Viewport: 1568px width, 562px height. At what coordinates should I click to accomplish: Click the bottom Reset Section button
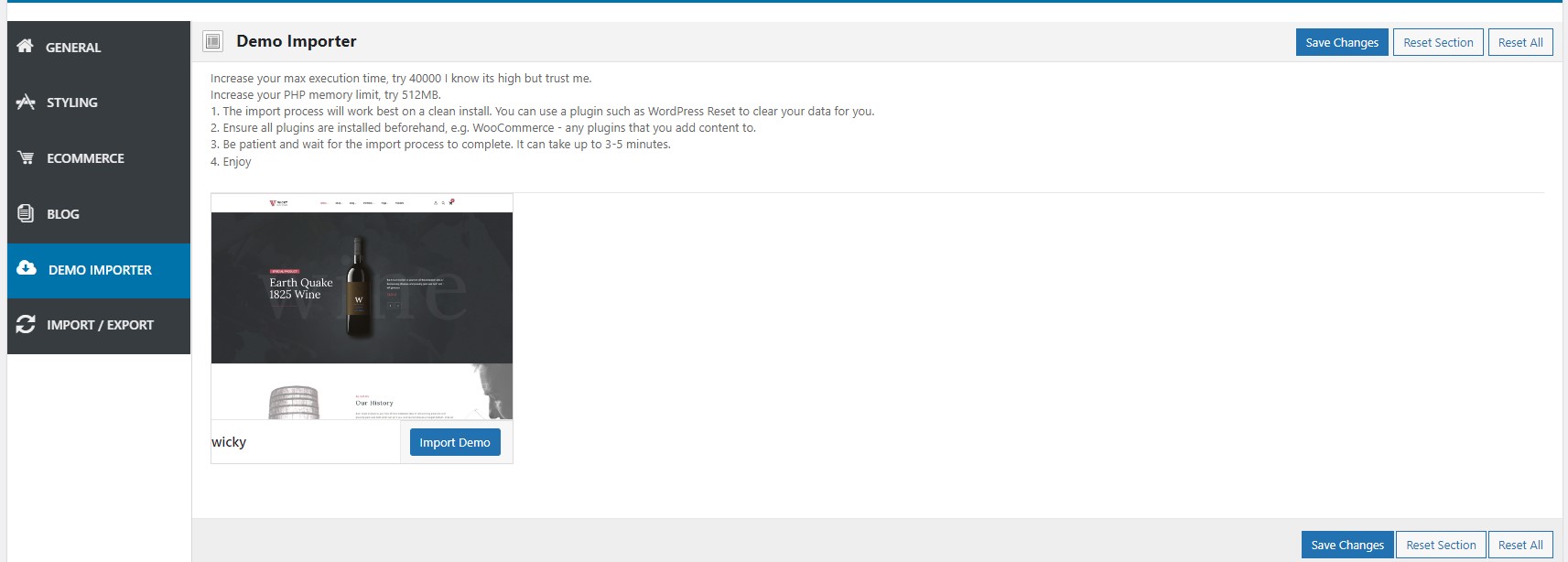[1441, 545]
